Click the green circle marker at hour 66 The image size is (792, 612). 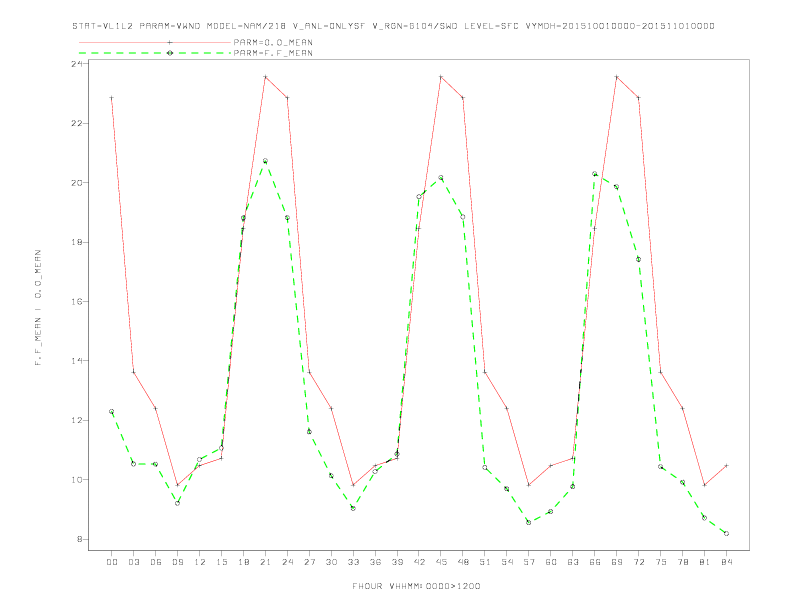pos(595,174)
